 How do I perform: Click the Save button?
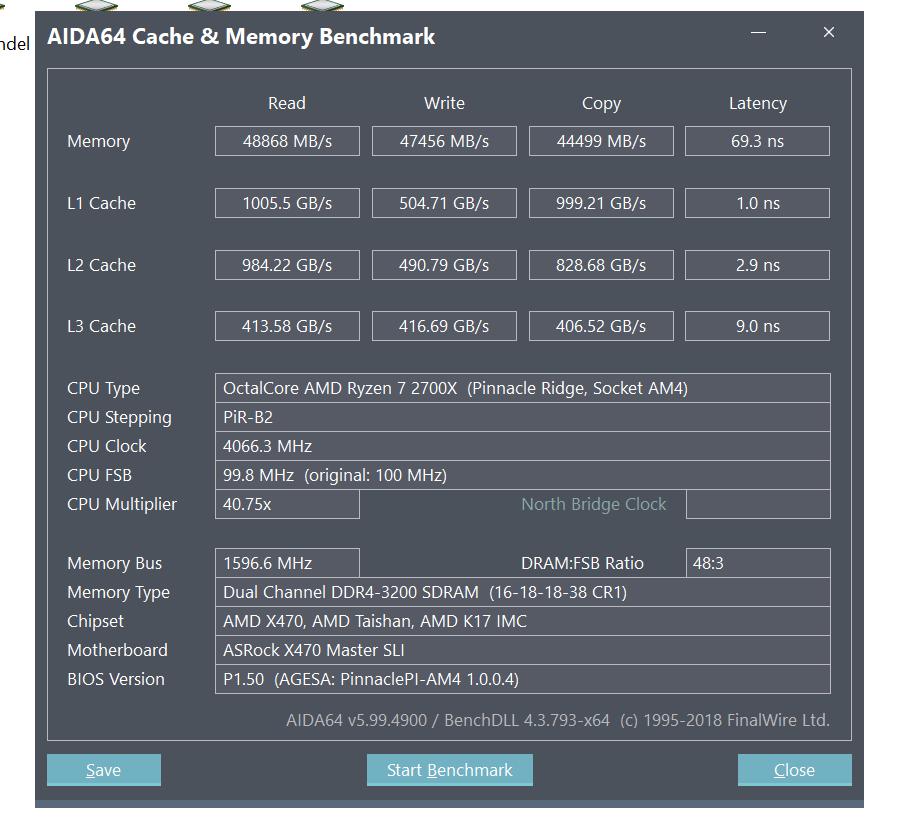point(103,770)
